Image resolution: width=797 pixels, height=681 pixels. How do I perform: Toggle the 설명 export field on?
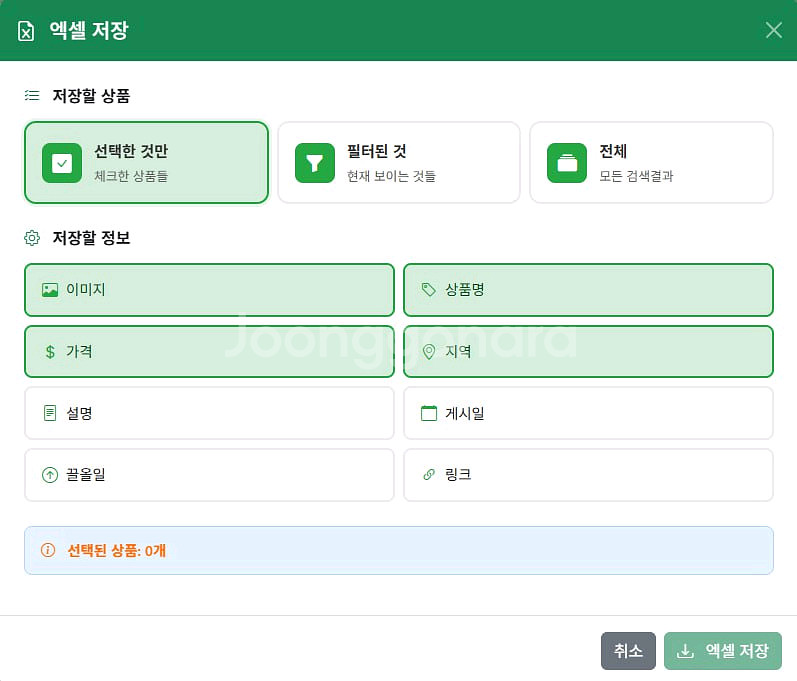tap(209, 413)
